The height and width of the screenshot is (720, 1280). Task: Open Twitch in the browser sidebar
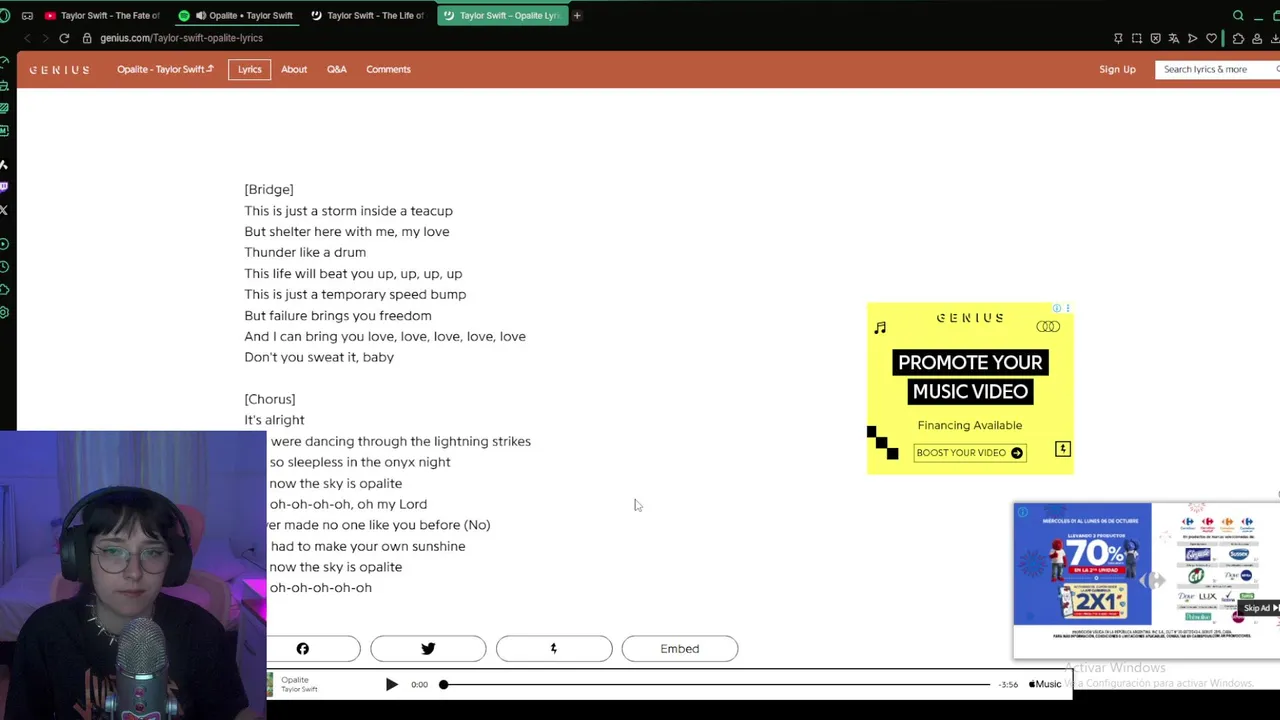(5, 187)
